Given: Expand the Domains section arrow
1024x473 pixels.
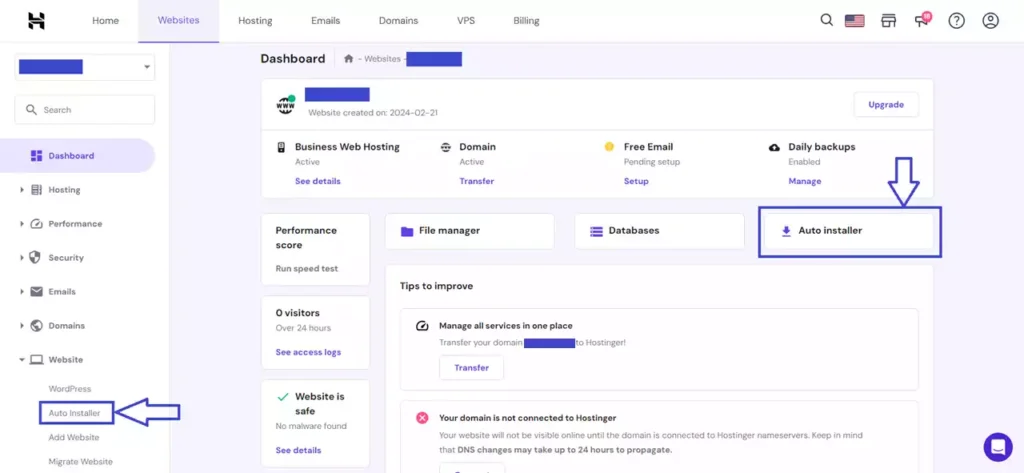Looking at the screenshot, I should pyautogui.click(x=22, y=325).
